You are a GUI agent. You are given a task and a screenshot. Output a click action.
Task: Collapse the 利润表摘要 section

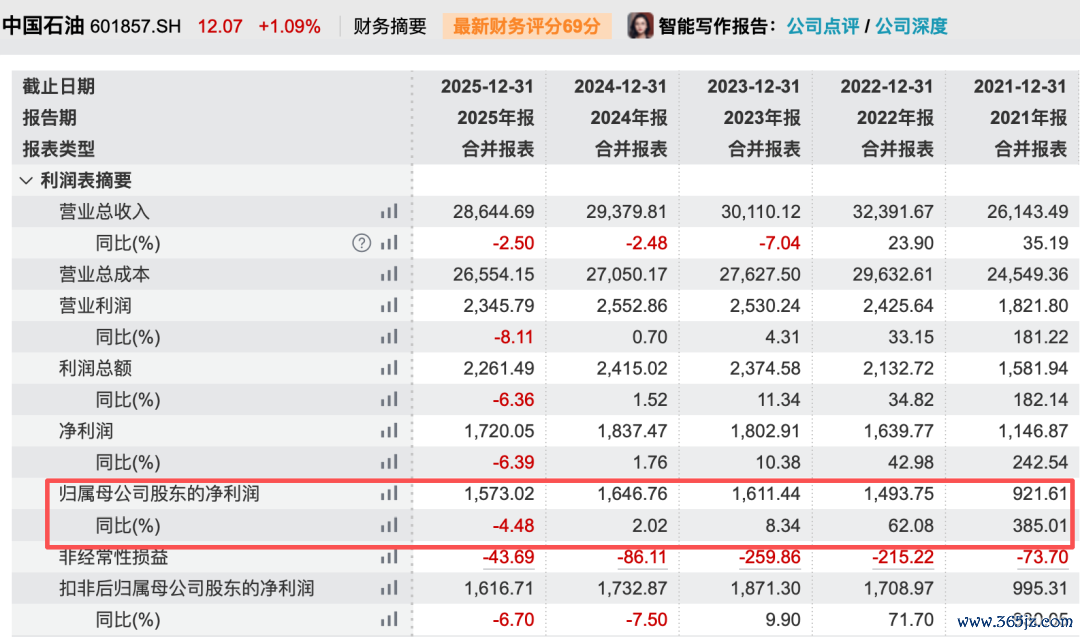(x=26, y=180)
